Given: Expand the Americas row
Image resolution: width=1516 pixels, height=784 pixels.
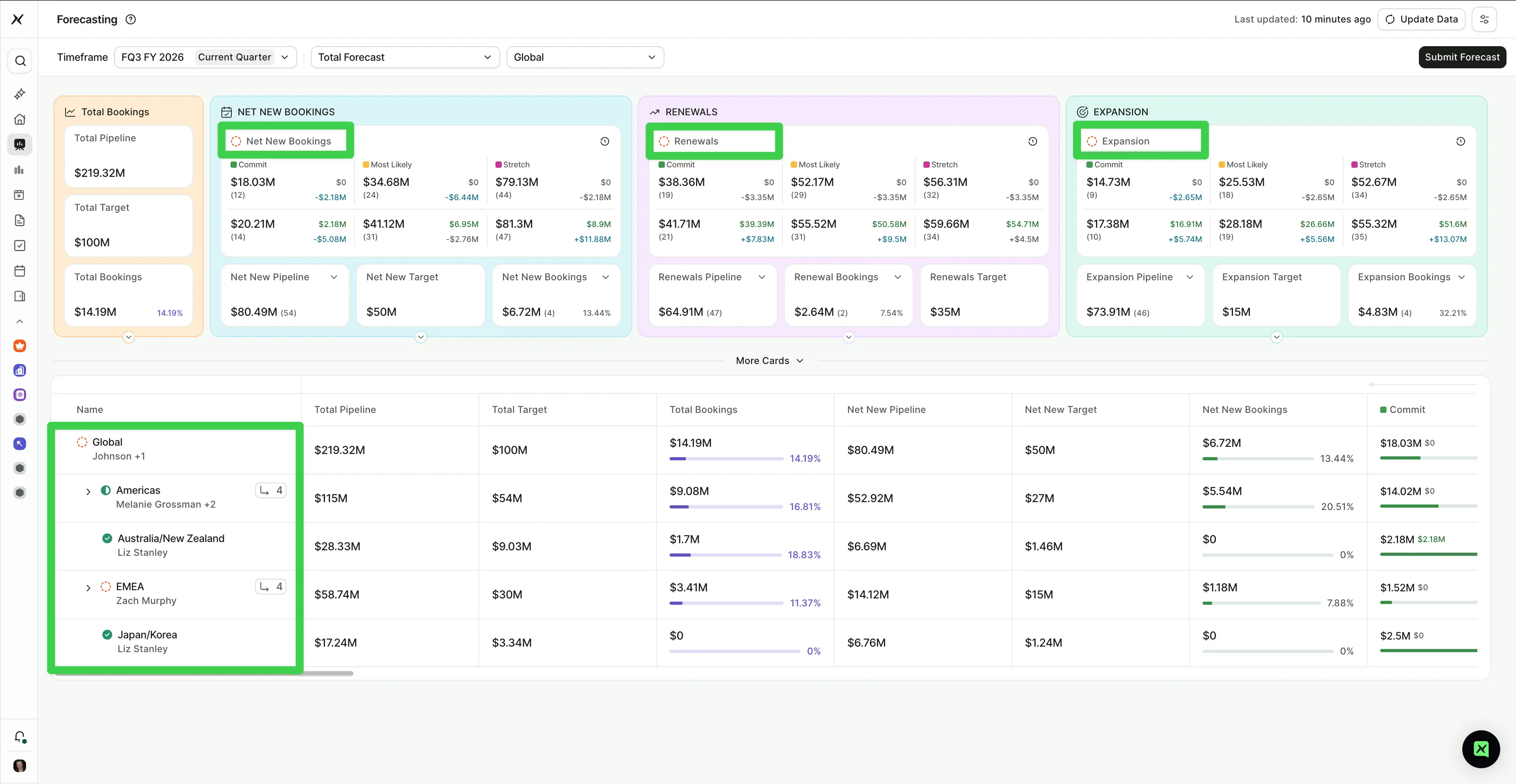Looking at the screenshot, I should 88,491.
